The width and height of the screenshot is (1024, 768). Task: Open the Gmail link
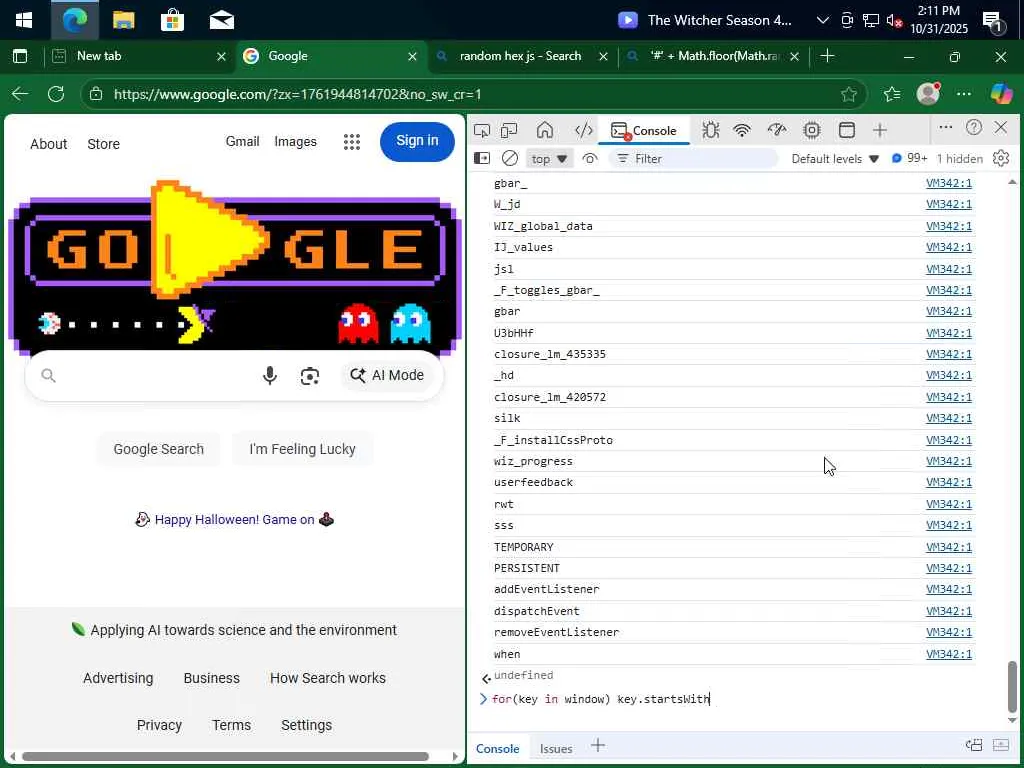click(242, 142)
